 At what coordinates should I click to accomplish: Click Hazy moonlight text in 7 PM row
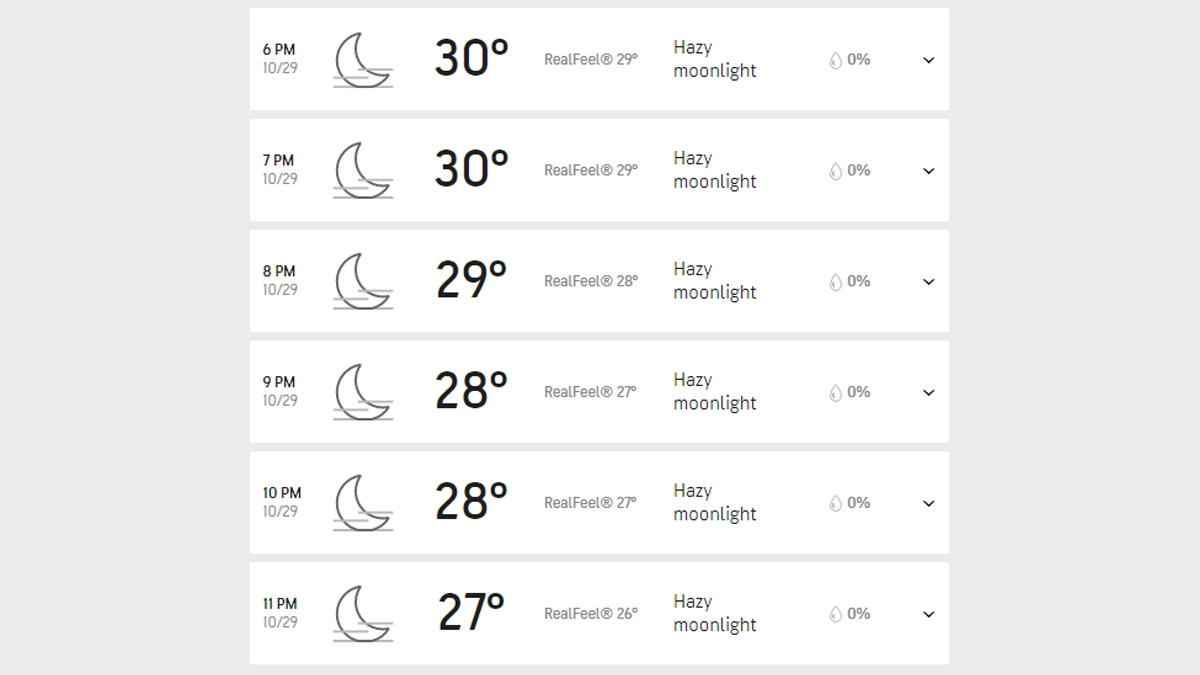[714, 170]
